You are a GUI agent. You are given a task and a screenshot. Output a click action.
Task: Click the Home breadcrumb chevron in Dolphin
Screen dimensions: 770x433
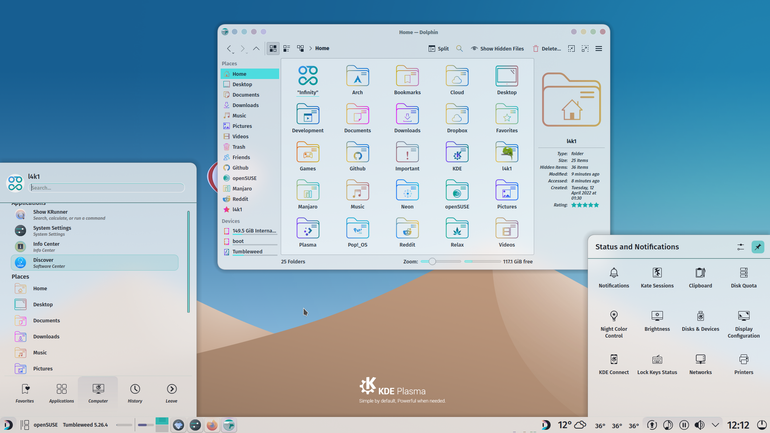pos(310,49)
